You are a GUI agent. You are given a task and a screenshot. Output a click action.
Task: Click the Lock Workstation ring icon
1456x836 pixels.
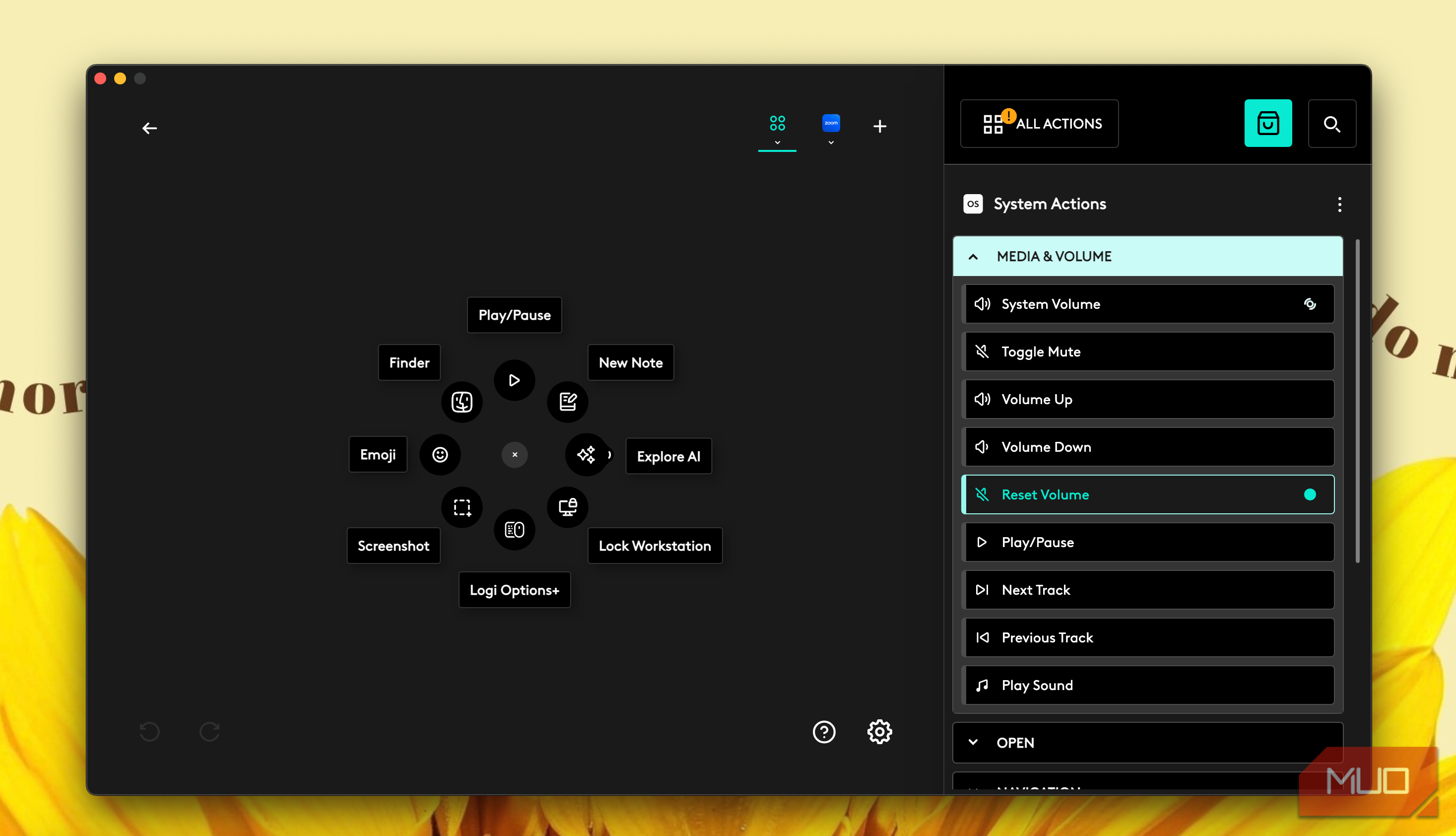coord(567,507)
